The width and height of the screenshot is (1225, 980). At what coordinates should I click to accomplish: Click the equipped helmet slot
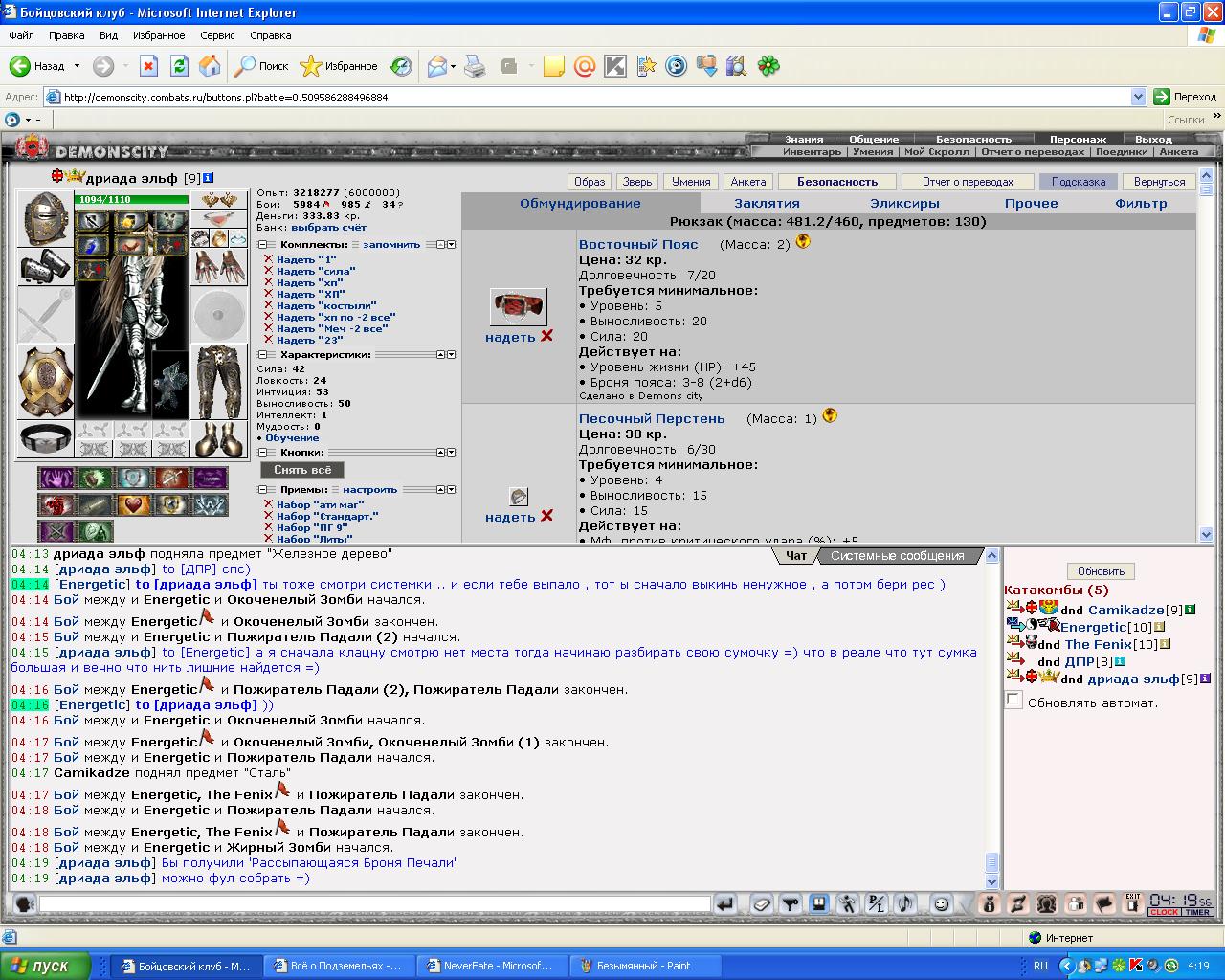(x=45, y=219)
